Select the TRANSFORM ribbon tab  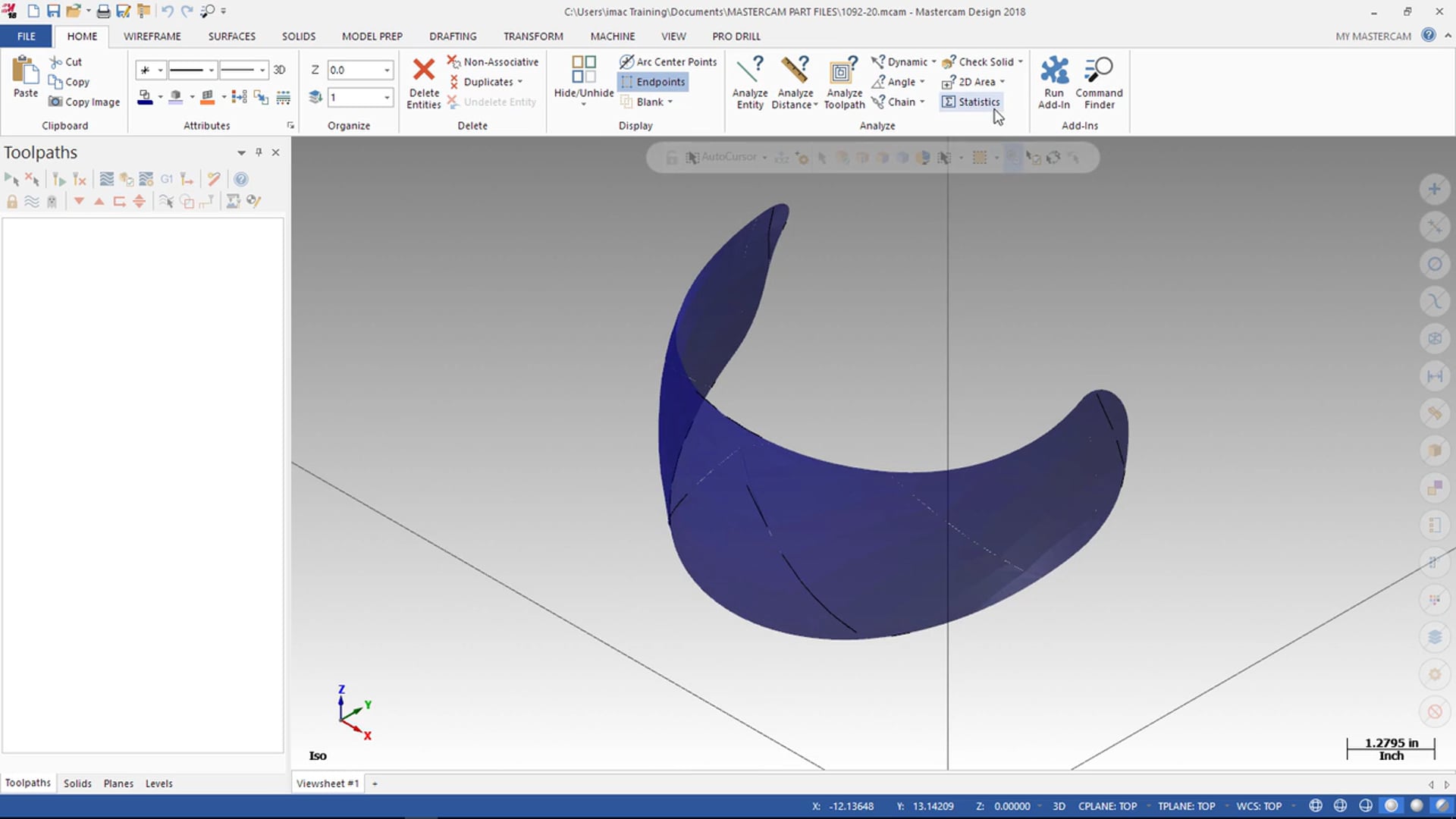[x=533, y=36]
